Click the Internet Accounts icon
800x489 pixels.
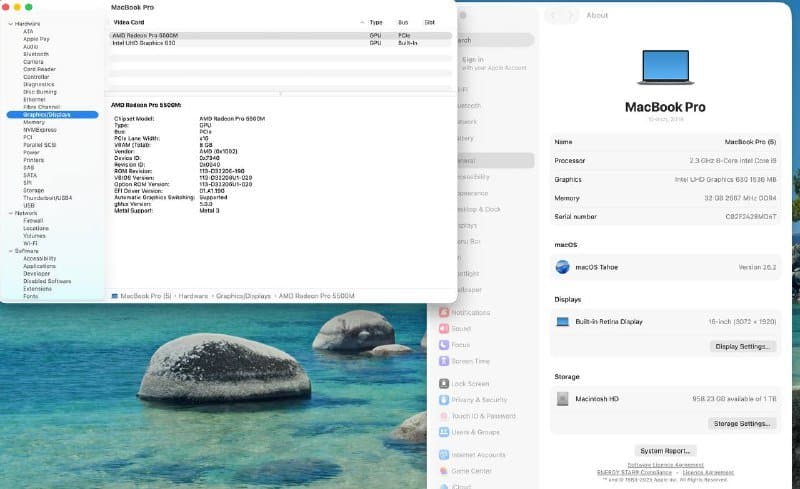click(444, 454)
